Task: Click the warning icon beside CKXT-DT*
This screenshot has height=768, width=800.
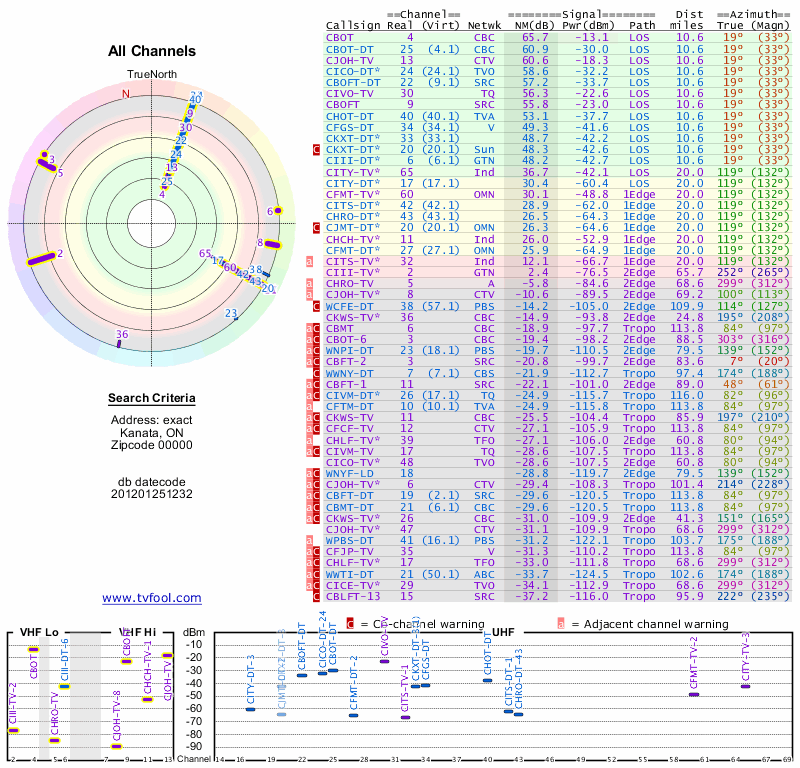Action: click(x=318, y=149)
